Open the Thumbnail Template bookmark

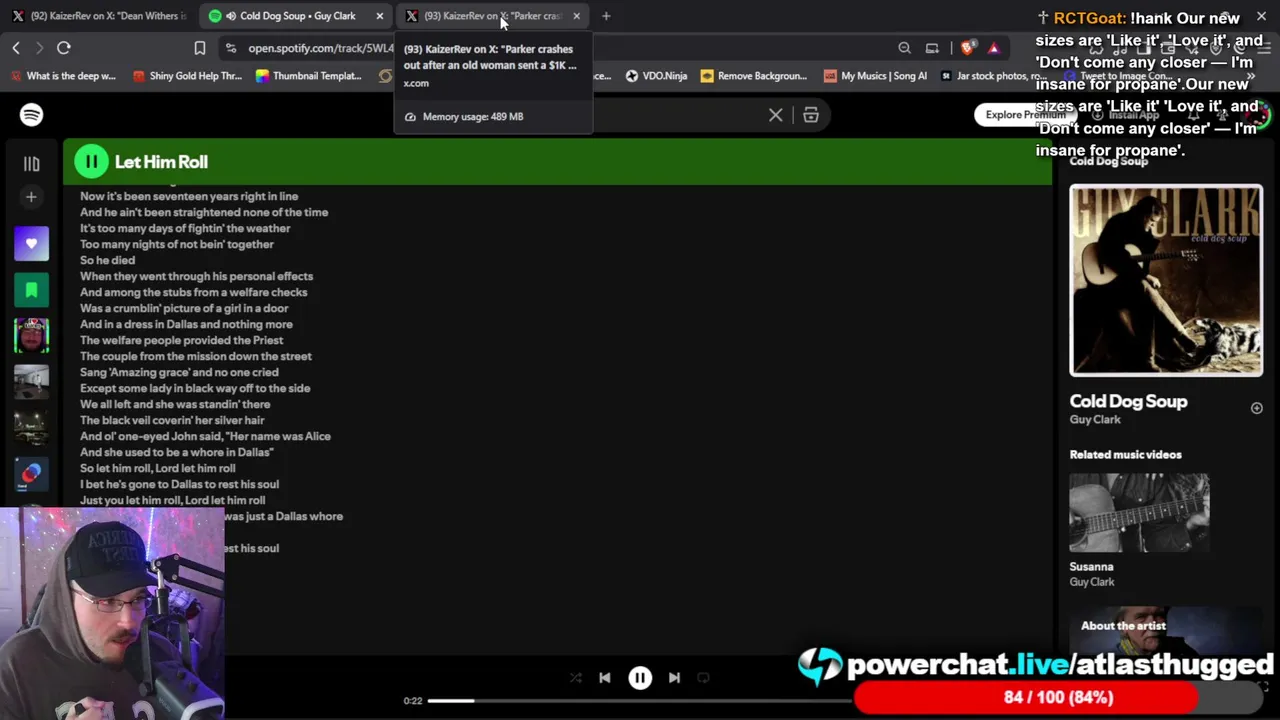pos(308,76)
